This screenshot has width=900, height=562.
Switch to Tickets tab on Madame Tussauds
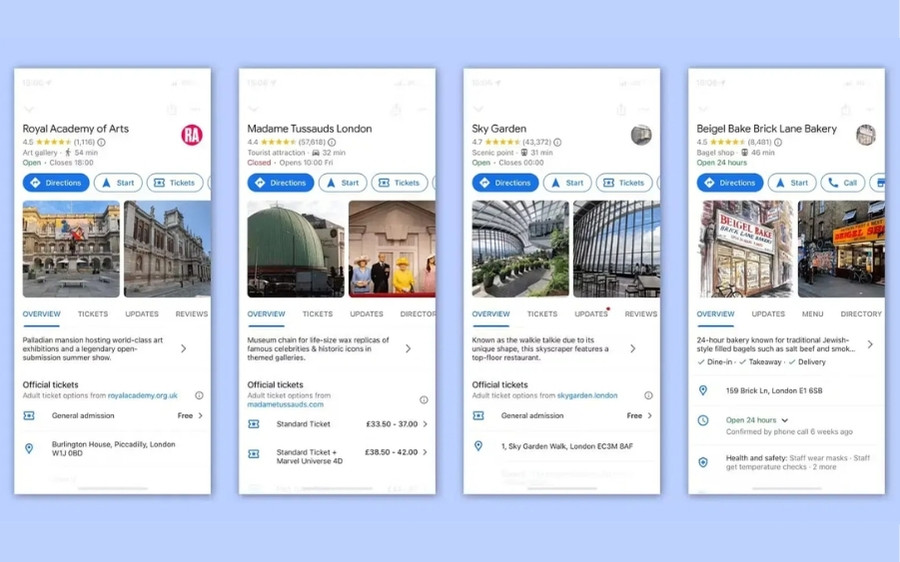pos(317,314)
